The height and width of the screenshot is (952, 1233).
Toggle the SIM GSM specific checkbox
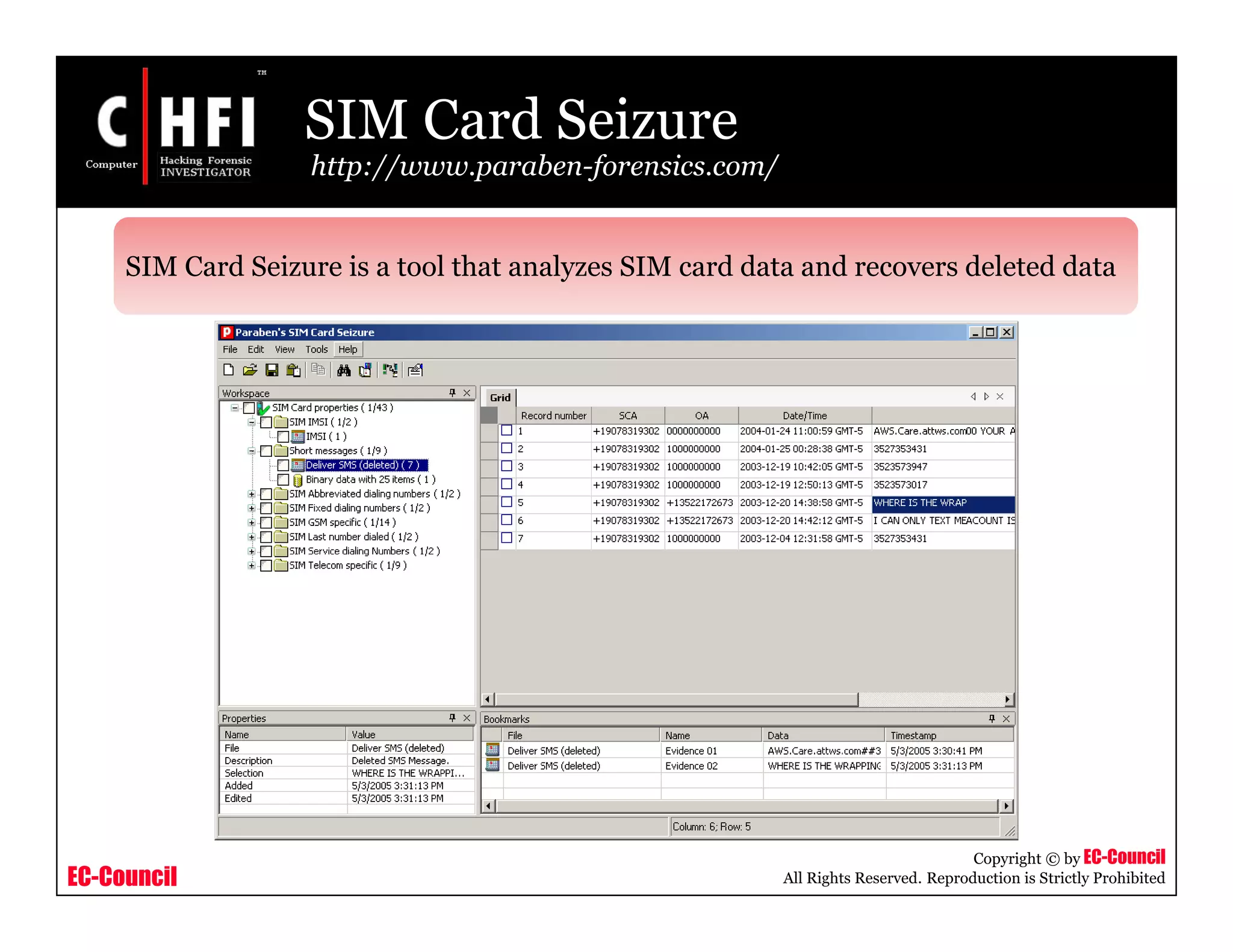pyautogui.click(x=266, y=522)
